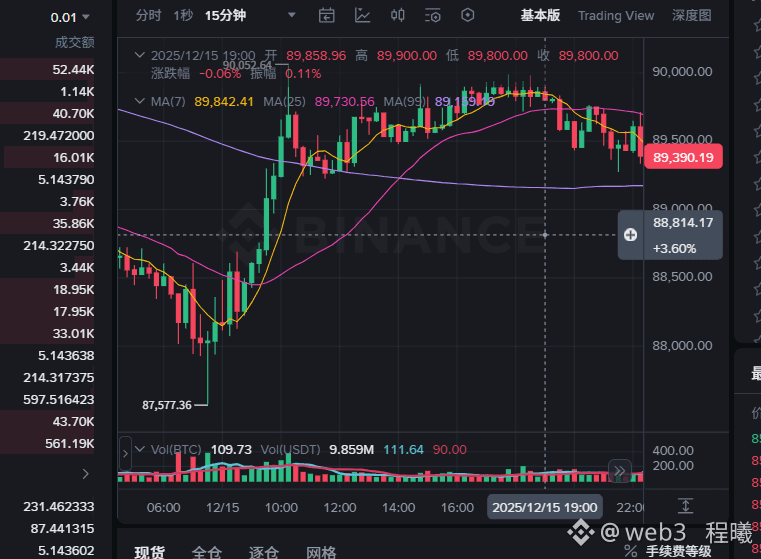Screen dimensions: 761x559
Task: Click the 06:00 time axis label
Action: [164, 508]
